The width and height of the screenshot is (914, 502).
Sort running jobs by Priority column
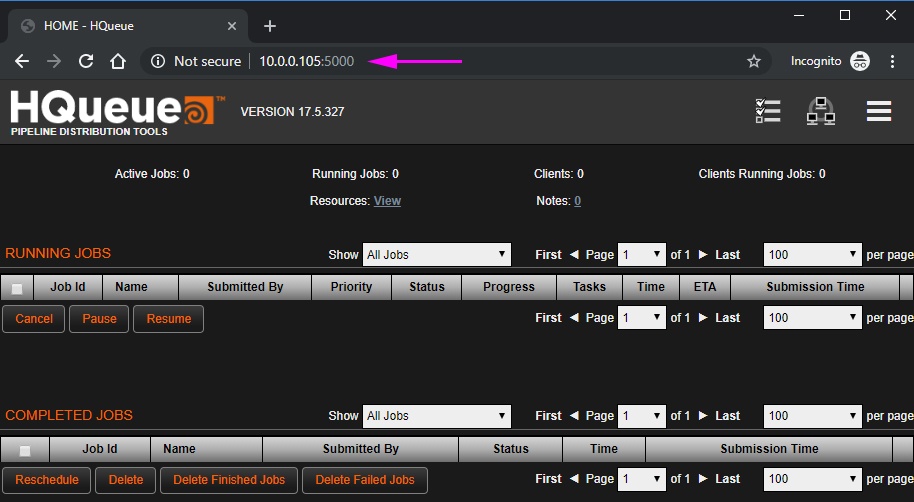351,287
